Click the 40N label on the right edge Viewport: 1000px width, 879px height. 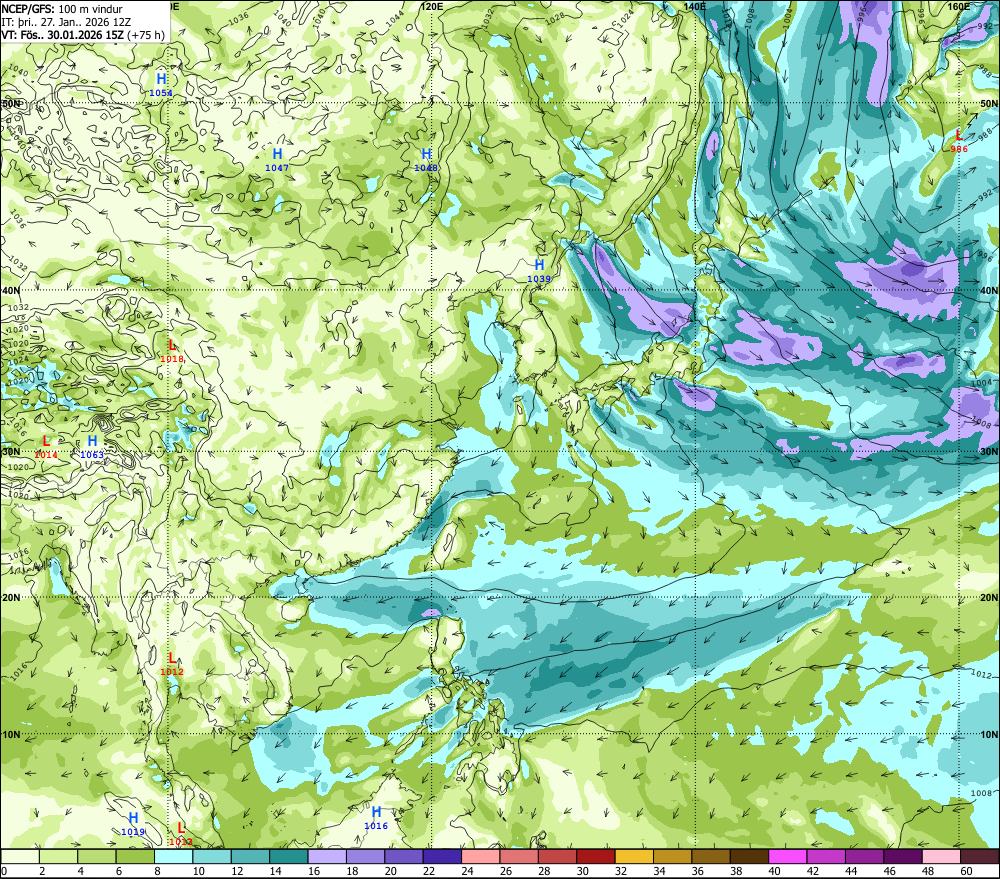989,290
